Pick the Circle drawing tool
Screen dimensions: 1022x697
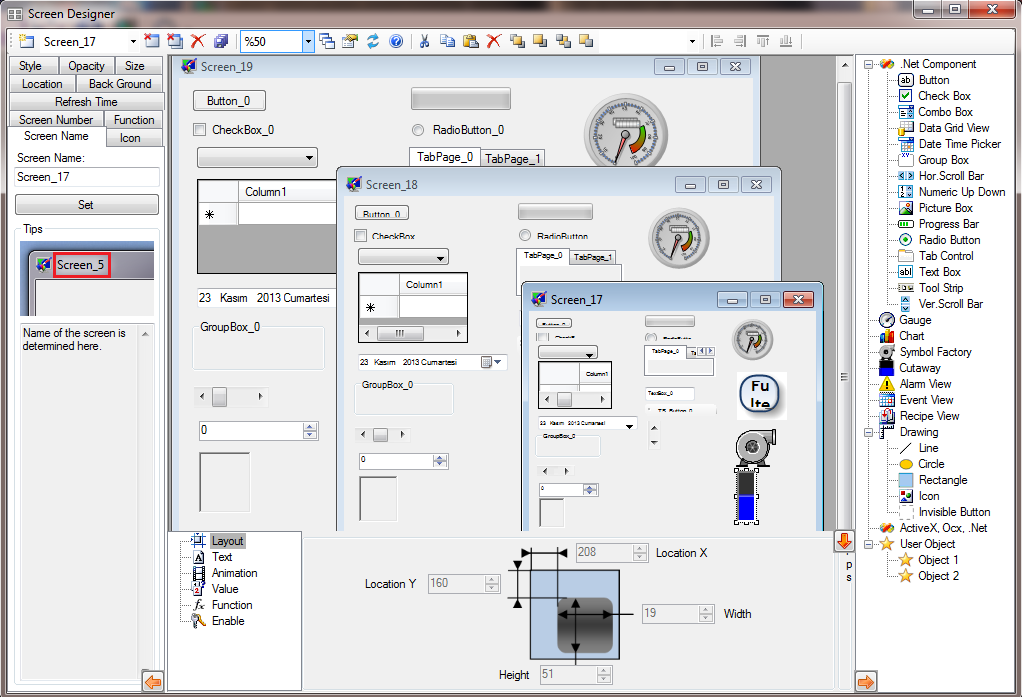930,464
